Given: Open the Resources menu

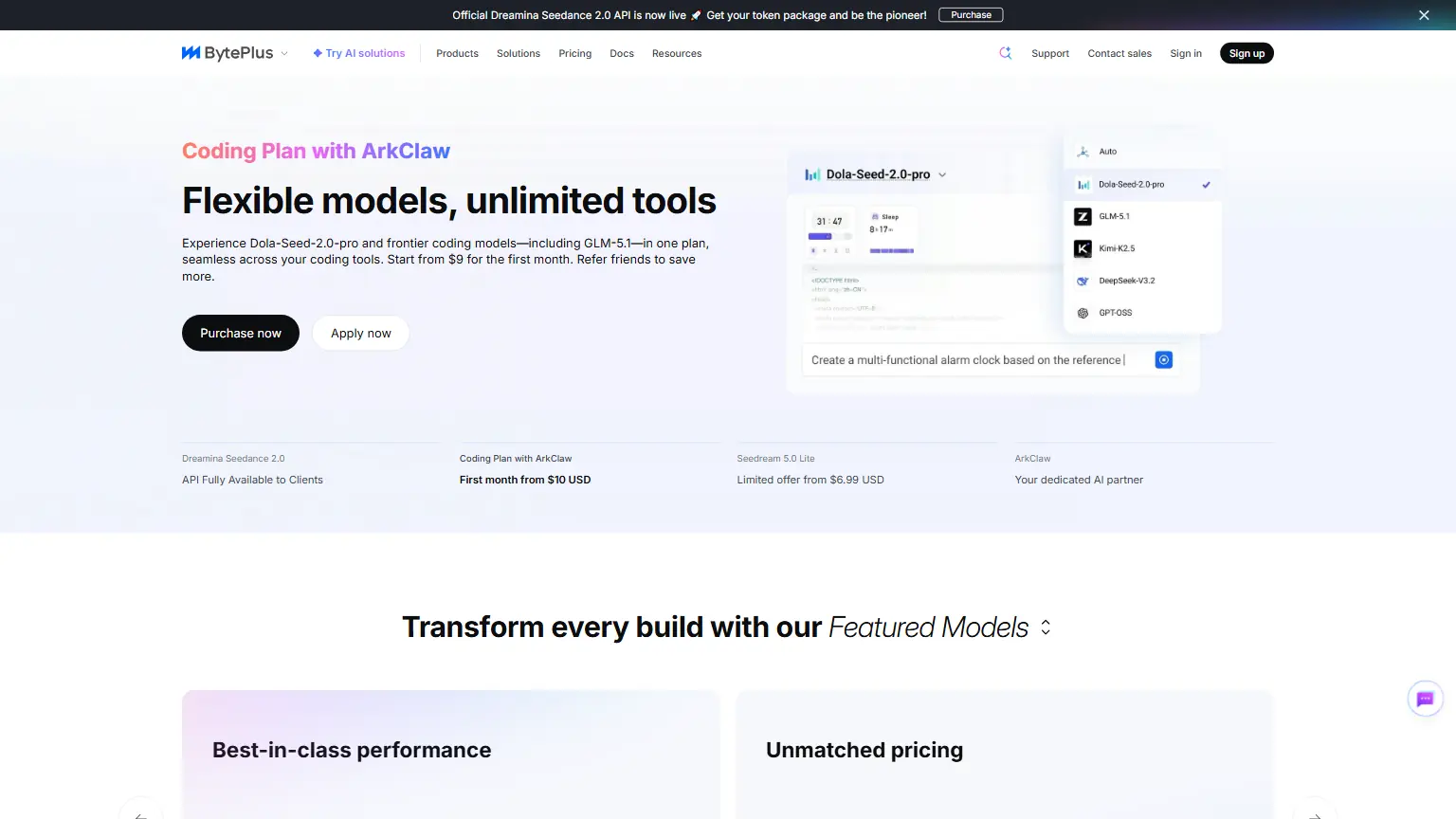Looking at the screenshot, I should pyautogui.click(x=677, y=53).
